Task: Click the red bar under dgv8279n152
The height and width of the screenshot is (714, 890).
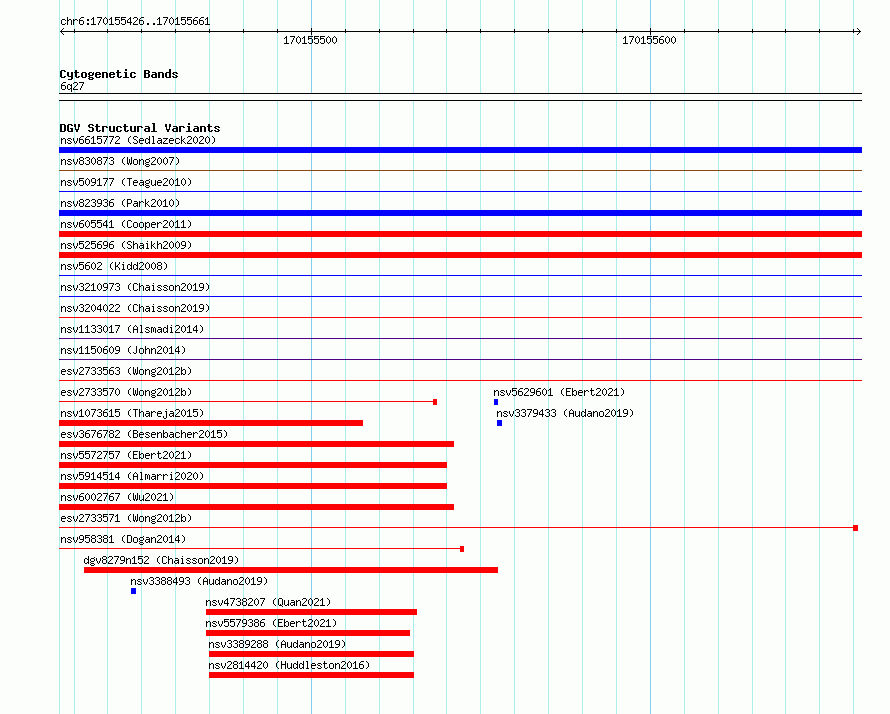Action: click(x=291, y=570)
